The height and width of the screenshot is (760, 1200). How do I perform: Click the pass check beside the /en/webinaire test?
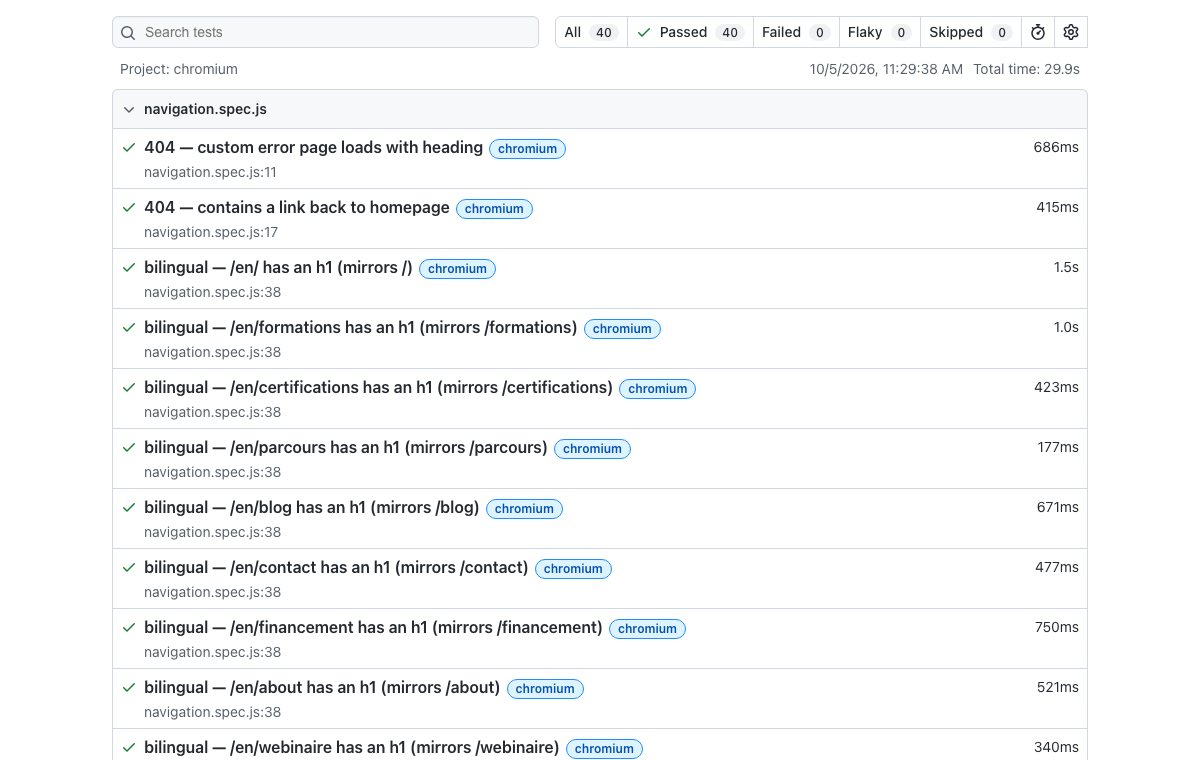(128, 747)
